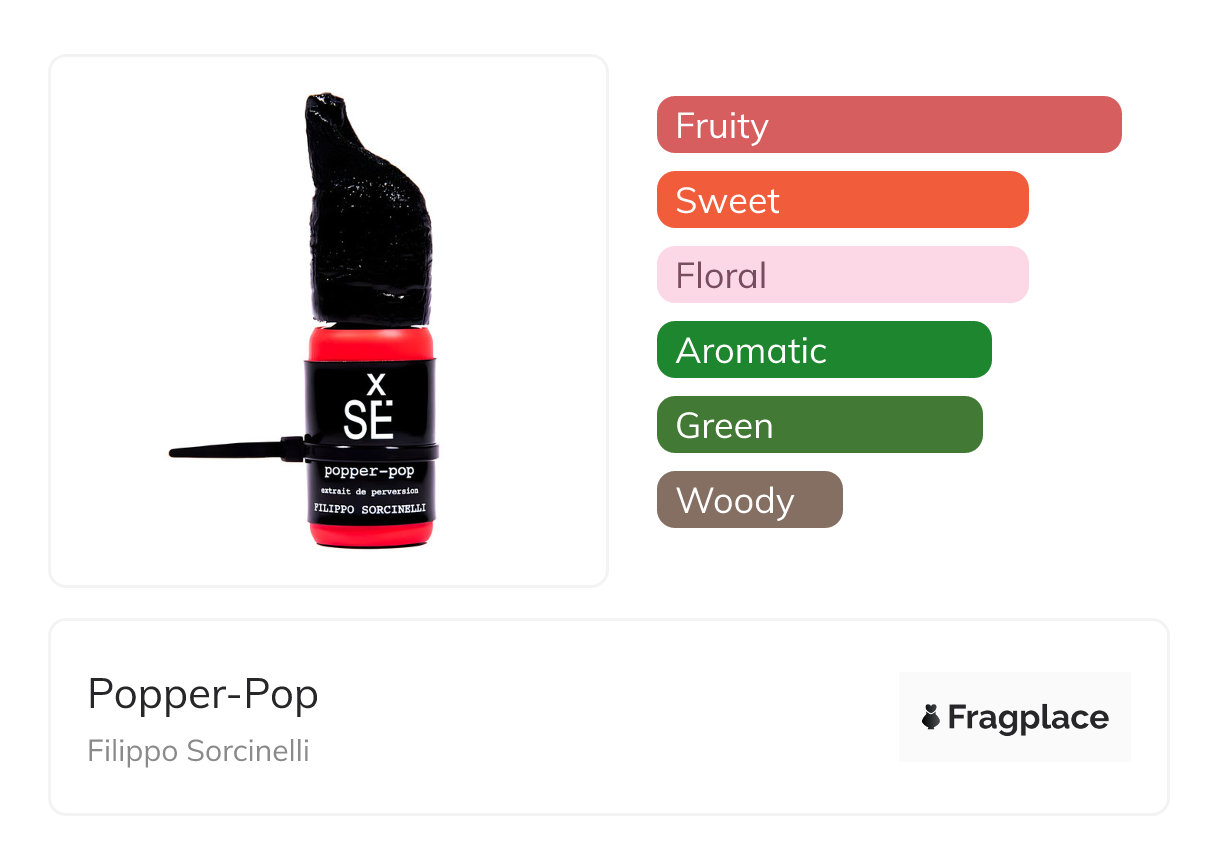
Task: Select the Sweet accord bar
Action: point(843,200)
